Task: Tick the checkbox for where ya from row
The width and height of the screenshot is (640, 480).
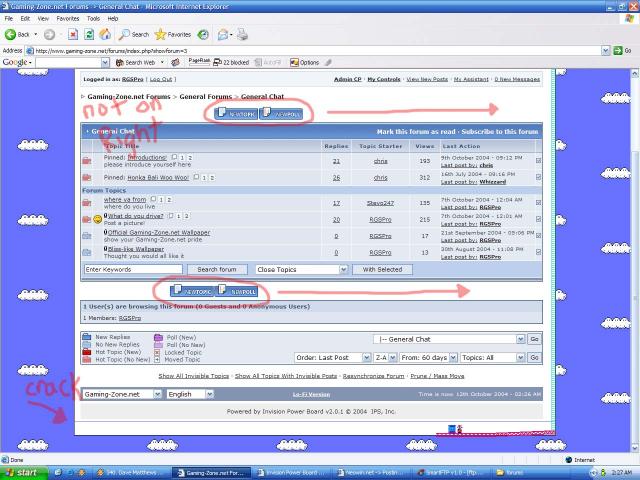Action: (x=538, y=202)
